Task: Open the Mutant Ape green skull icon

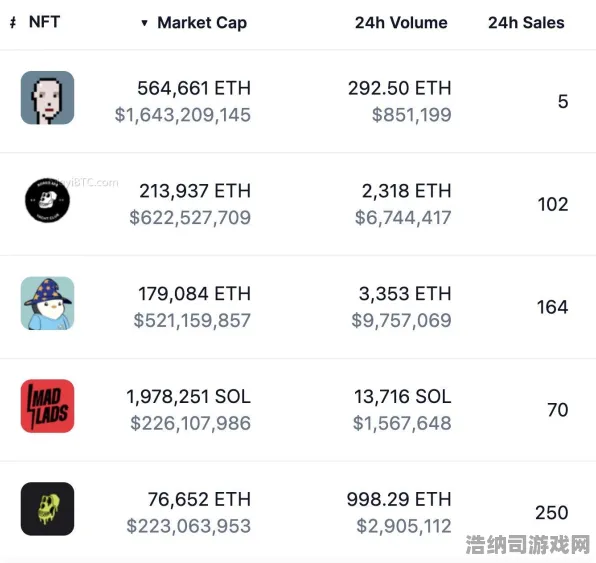Action: coord(48,509)
